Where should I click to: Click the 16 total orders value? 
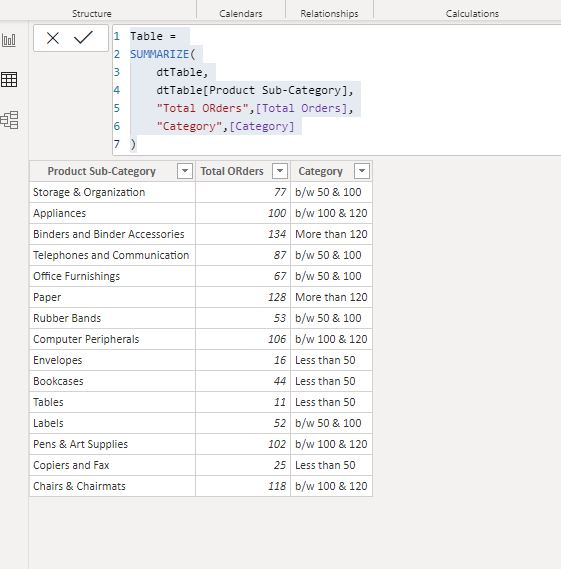click(280, 360)
